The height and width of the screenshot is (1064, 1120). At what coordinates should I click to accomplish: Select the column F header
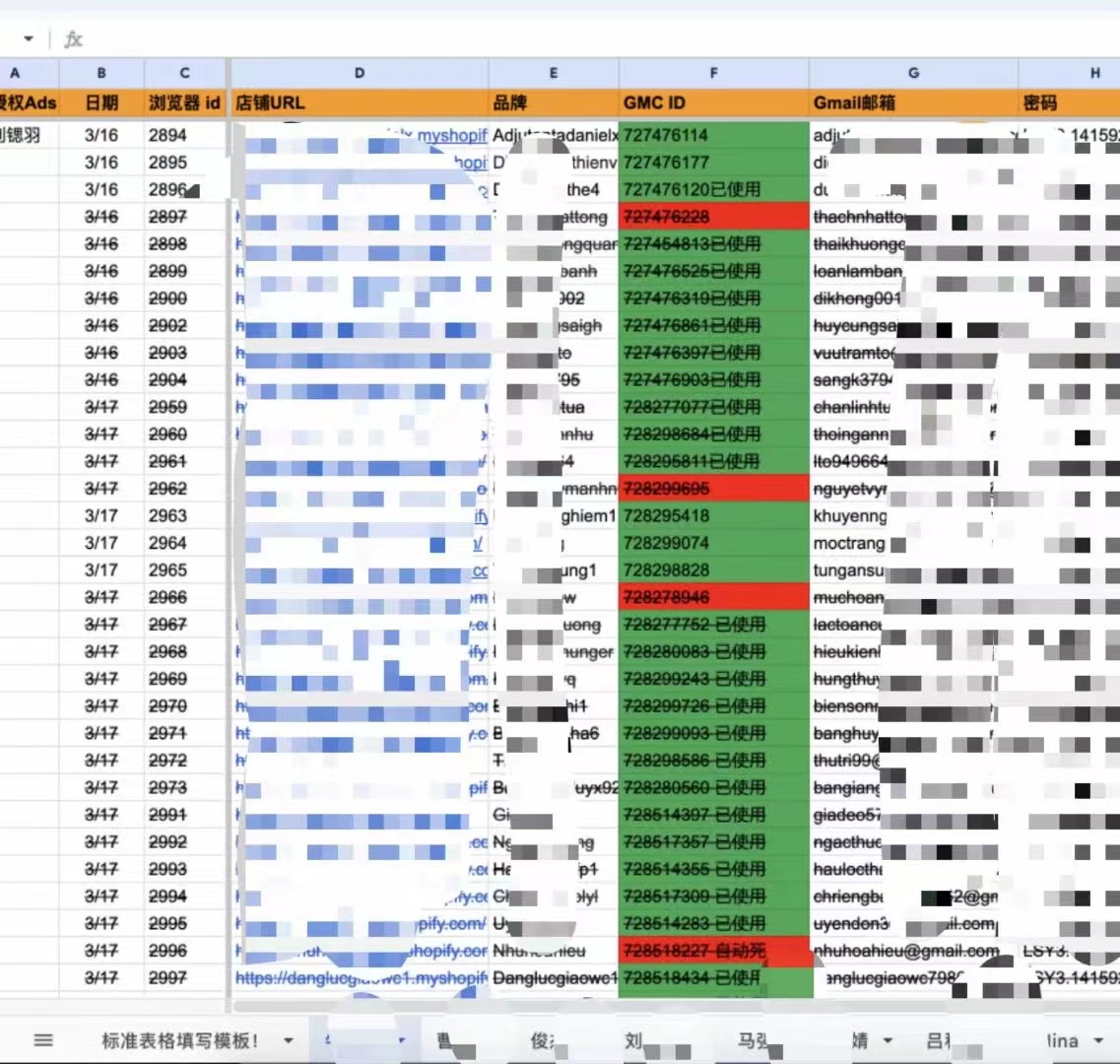(713, 73)
